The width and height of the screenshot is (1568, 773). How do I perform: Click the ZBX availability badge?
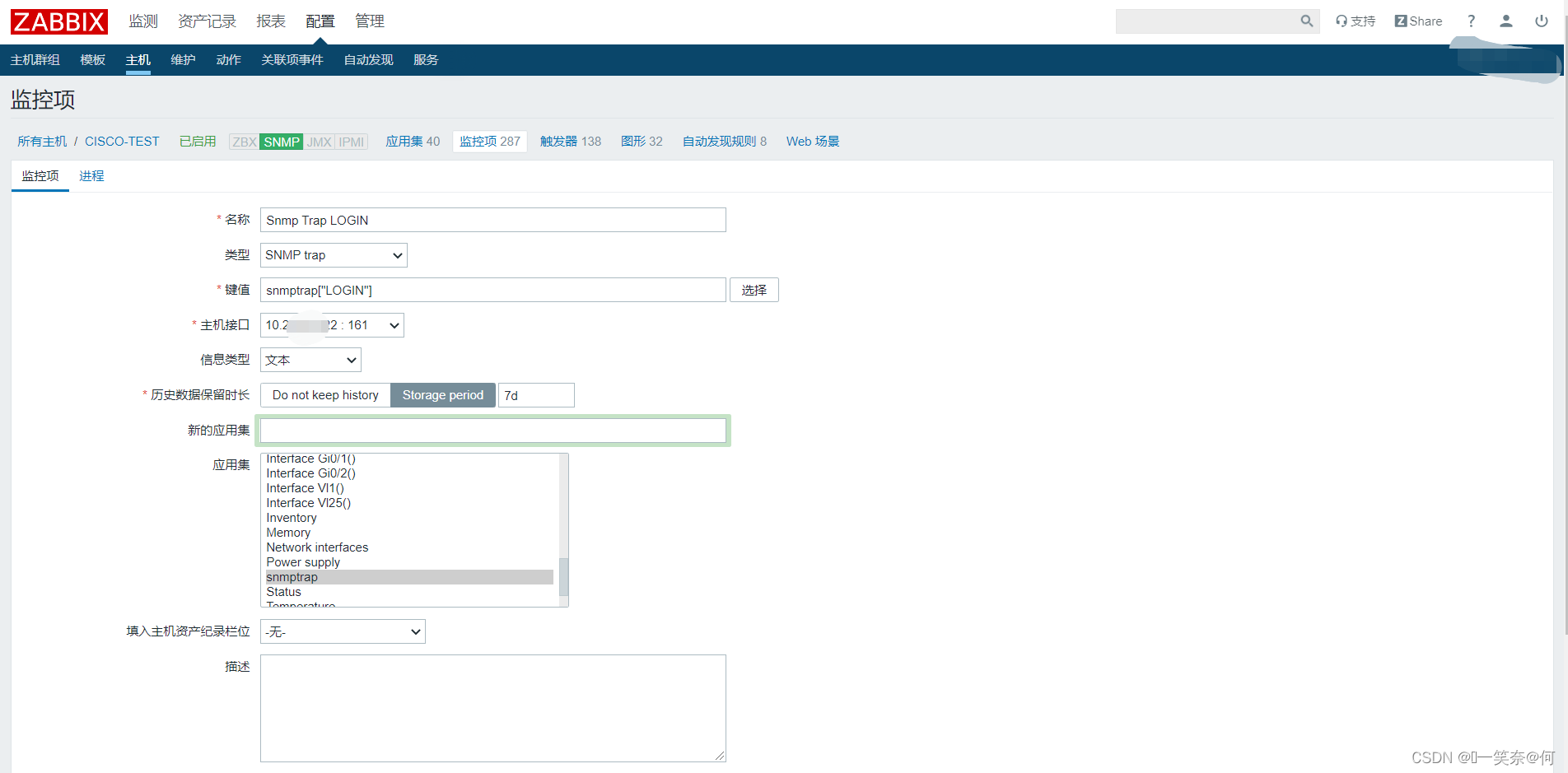coord(245,142)
